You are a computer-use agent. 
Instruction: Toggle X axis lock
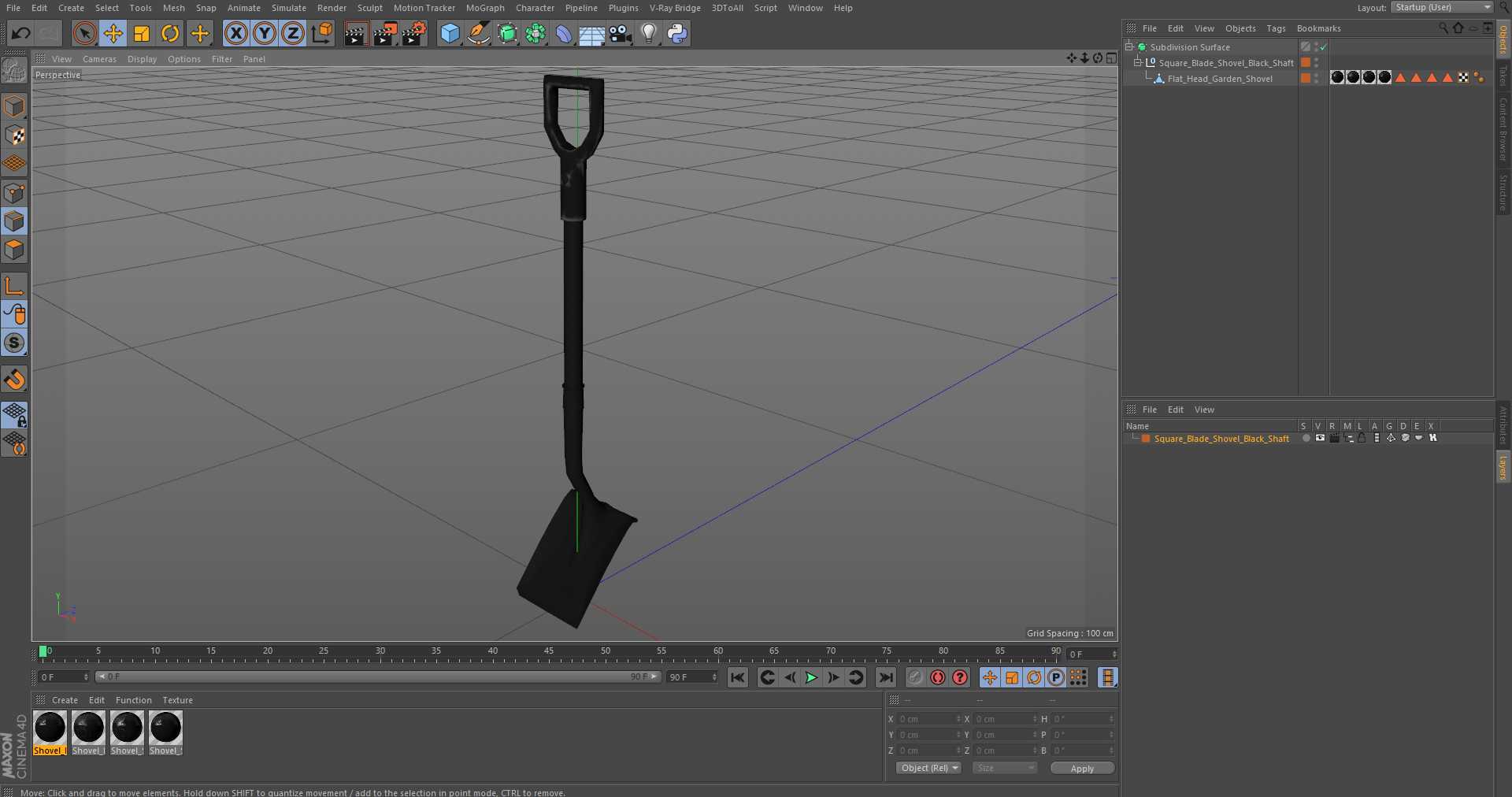pyautogui.click(x=236, y=33)
